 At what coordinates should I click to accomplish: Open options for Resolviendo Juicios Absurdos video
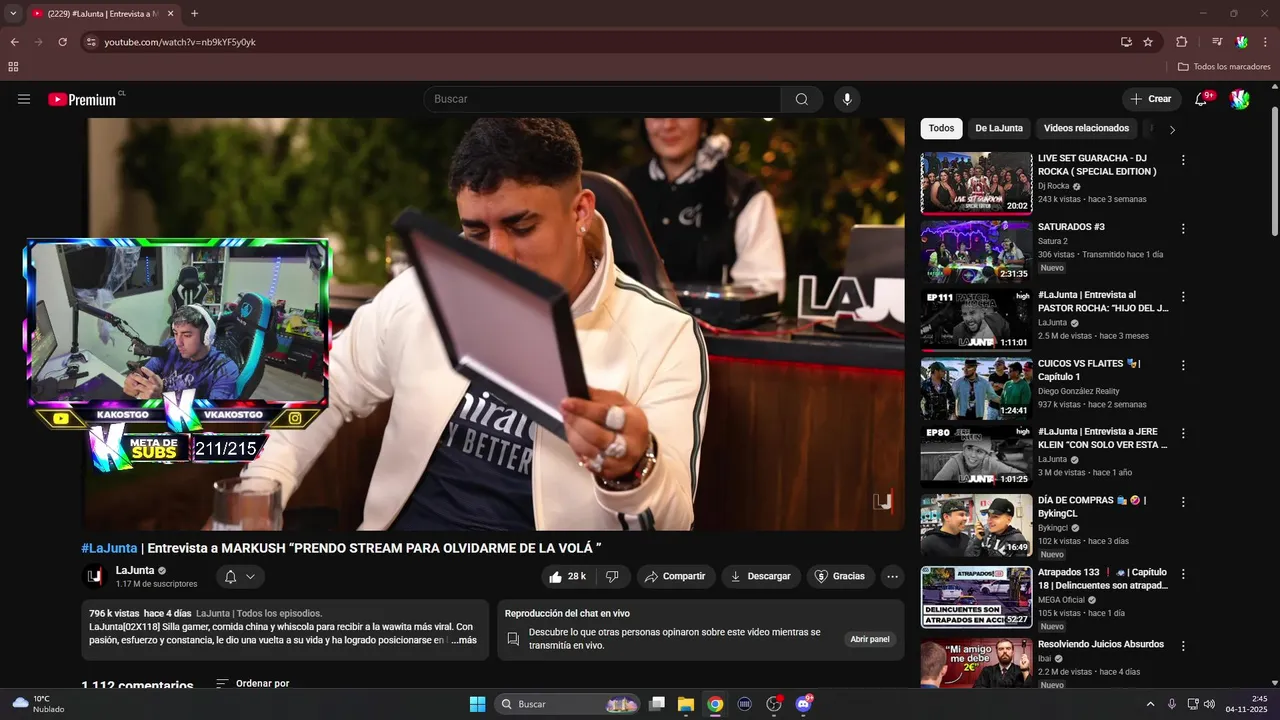1183,646
